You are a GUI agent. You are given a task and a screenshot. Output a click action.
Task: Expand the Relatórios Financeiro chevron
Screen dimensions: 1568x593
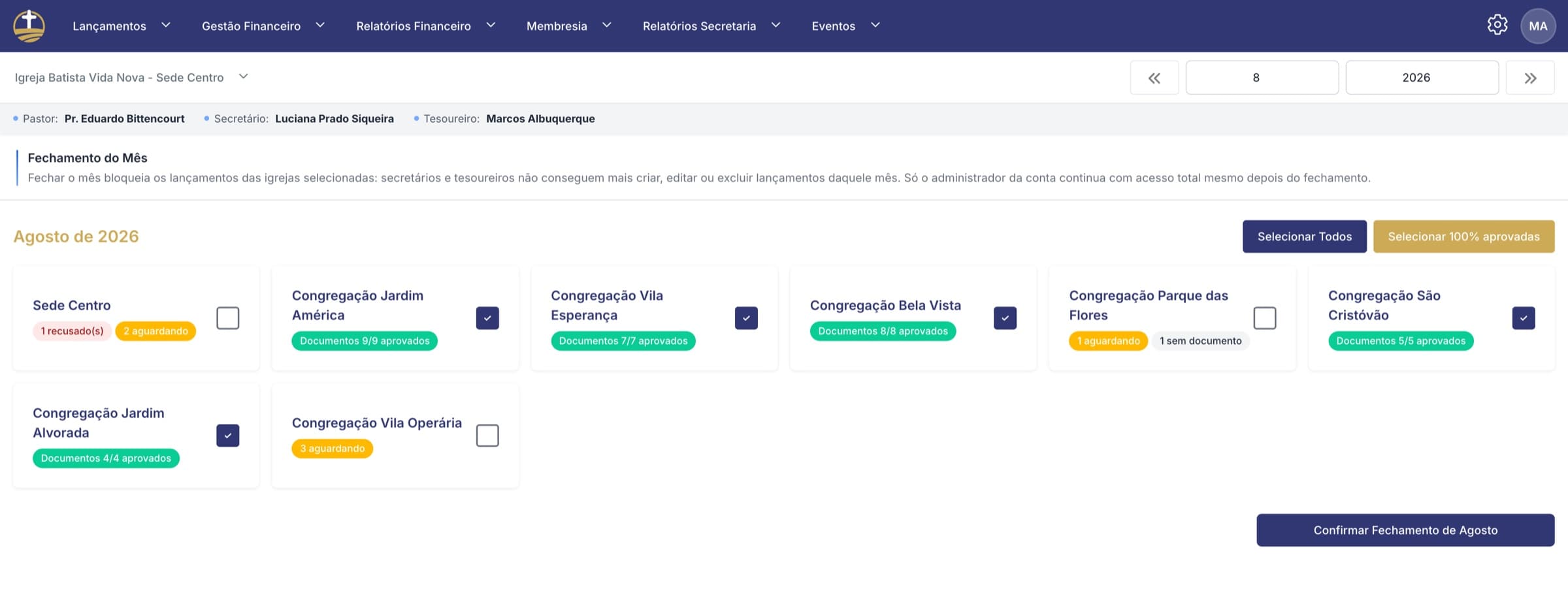491,25
